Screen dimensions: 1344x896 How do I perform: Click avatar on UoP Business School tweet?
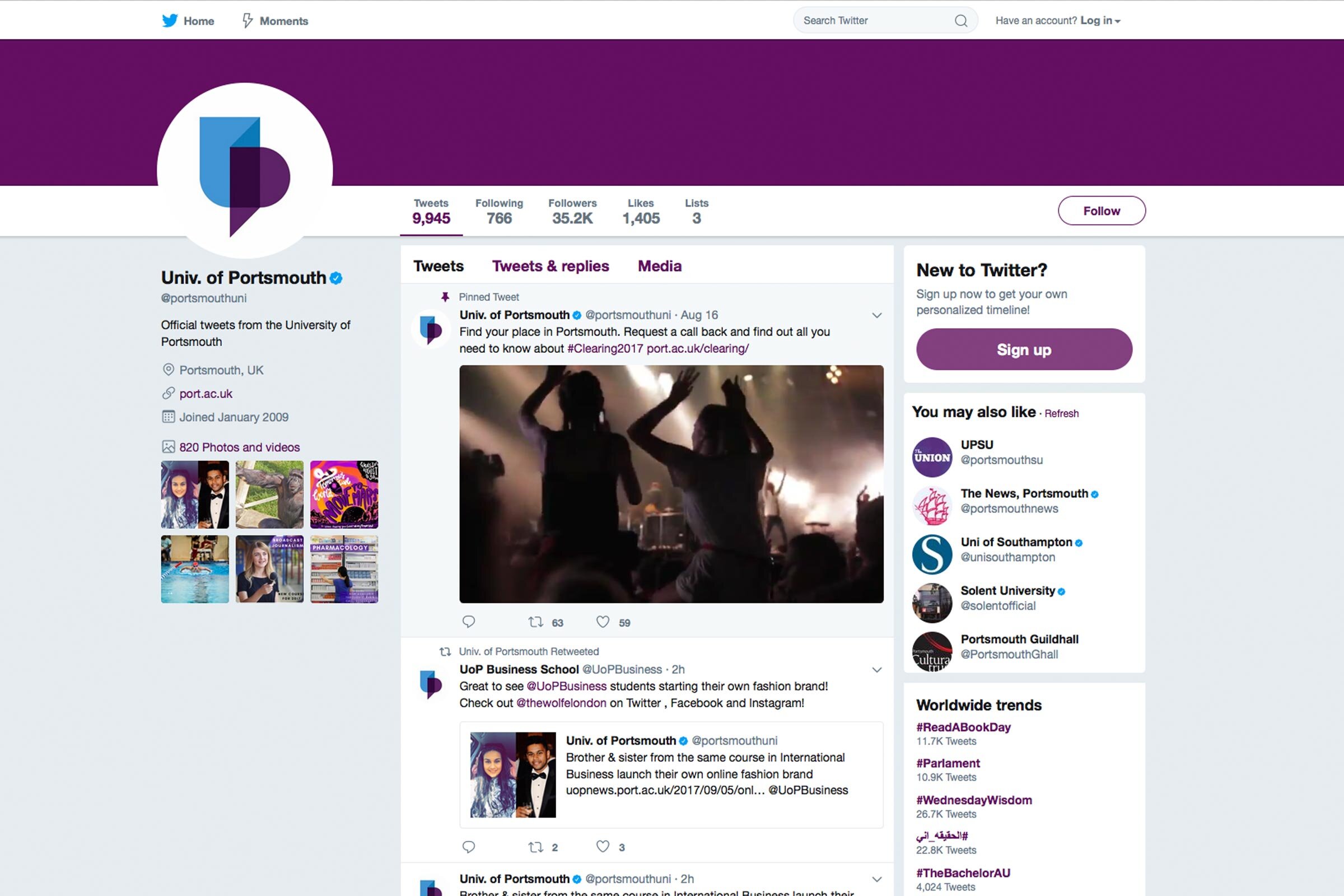click(x=431, y=683)
